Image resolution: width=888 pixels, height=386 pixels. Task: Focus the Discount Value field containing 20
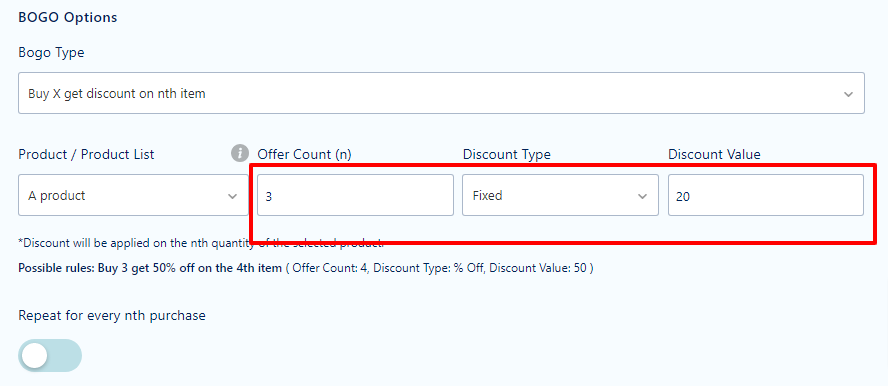(766, 195)
